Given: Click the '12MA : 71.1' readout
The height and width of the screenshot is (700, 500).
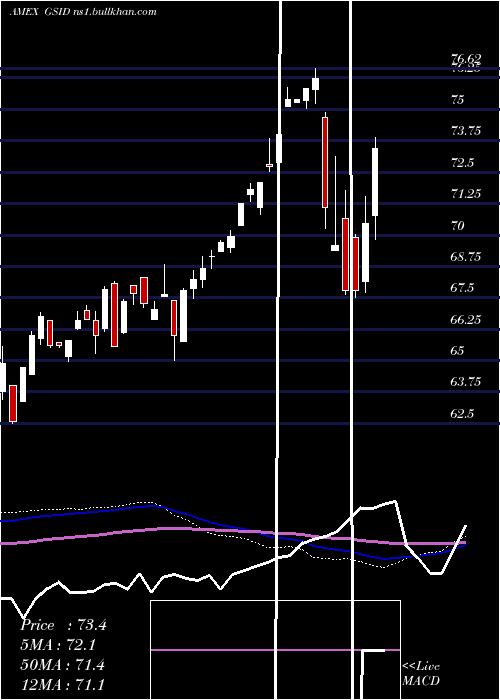Looking at the screenshot, I should 62,684.
